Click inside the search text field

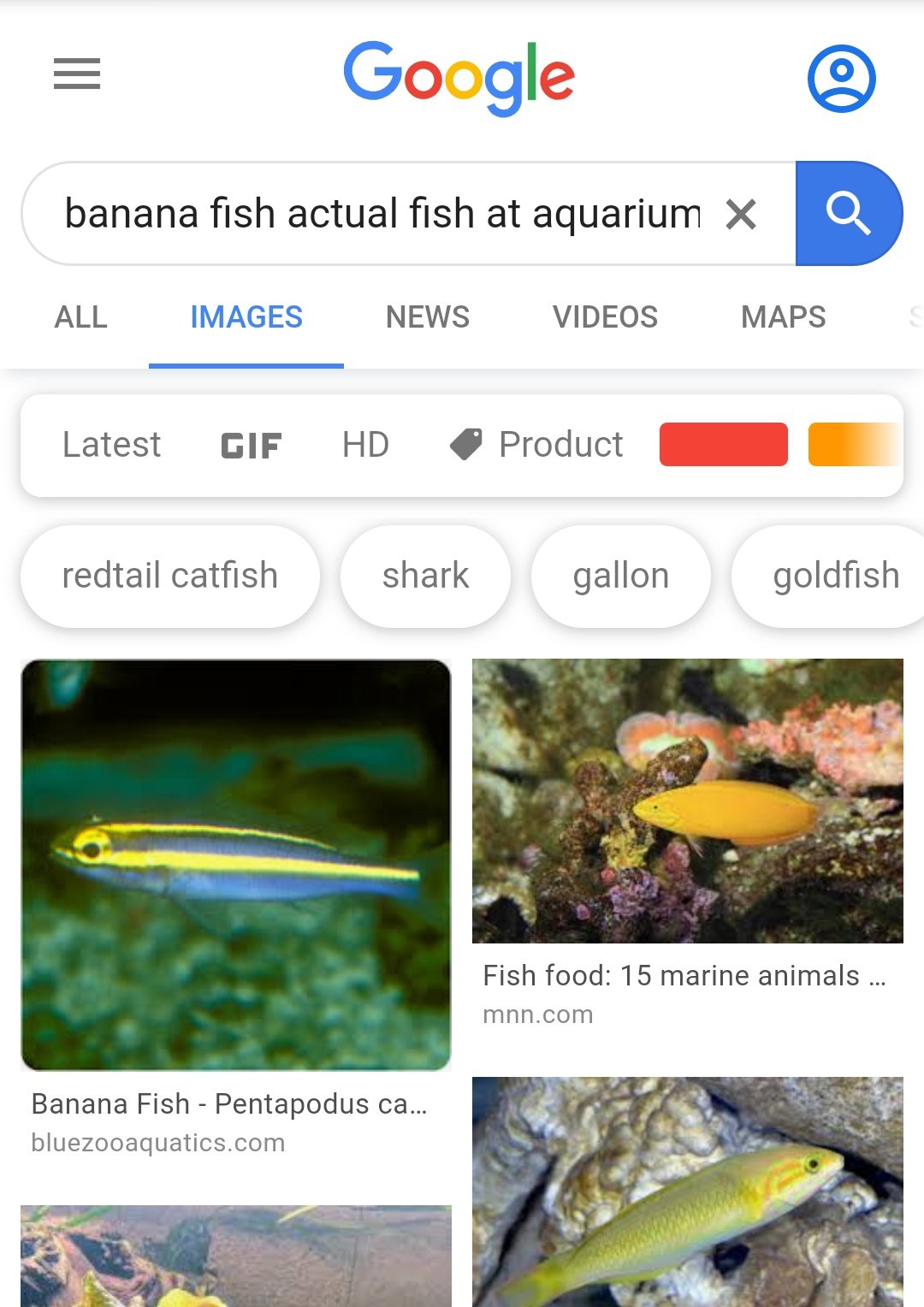coord(382,214)
